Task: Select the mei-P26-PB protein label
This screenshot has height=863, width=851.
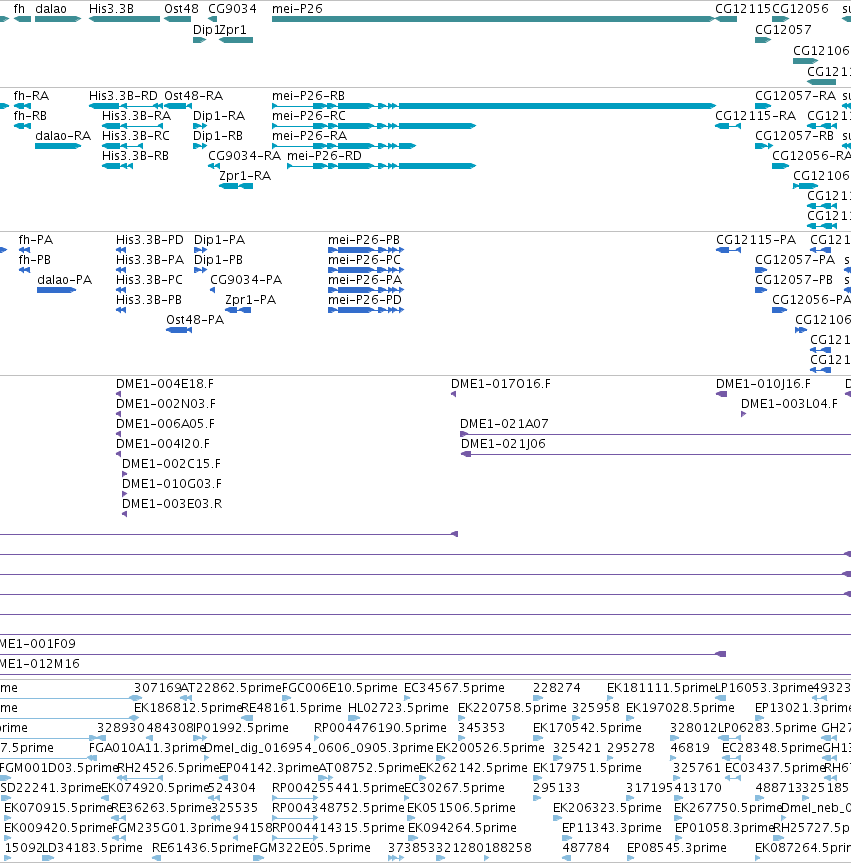Action: (364, 240)
